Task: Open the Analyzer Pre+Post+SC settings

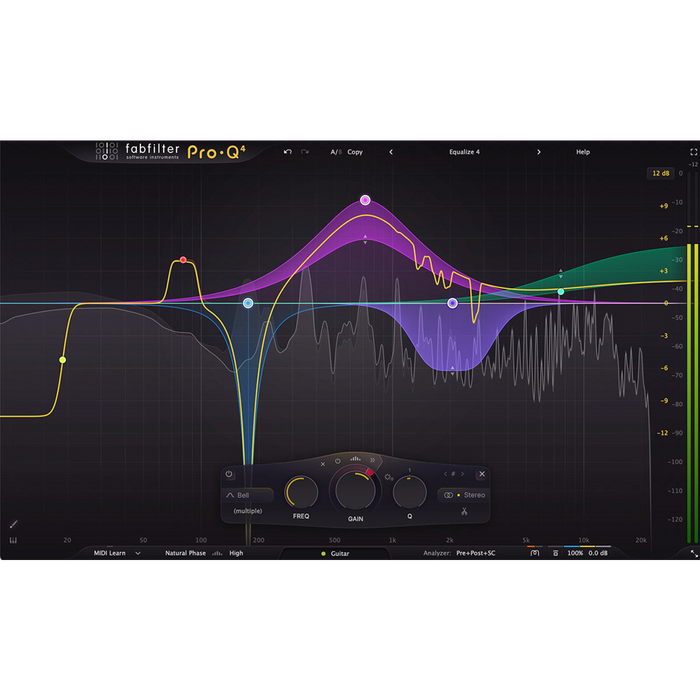Action: coord(475,553)
